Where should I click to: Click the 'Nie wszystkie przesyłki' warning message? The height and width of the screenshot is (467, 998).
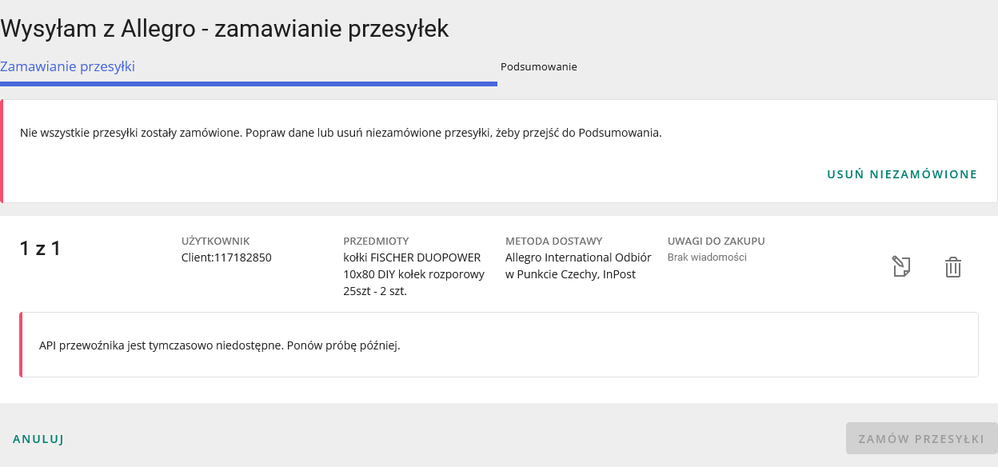tap(340, 132)
